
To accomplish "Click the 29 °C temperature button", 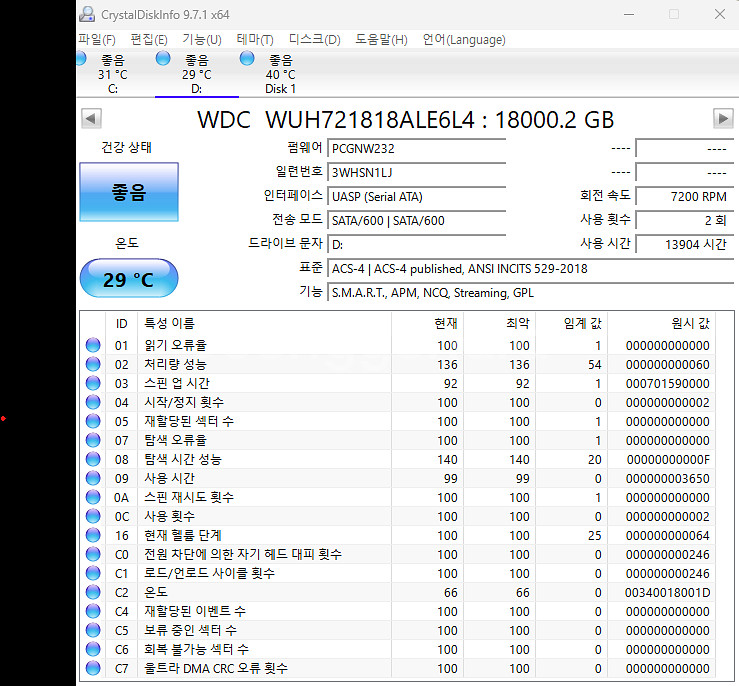I will [129, 278].
